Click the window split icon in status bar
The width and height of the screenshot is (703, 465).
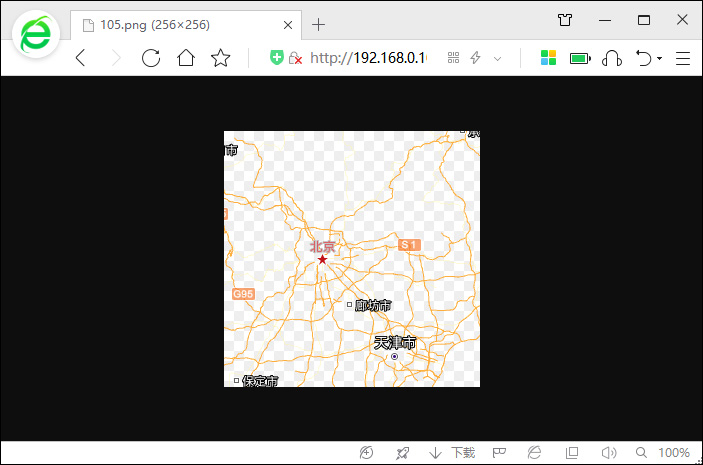pyautogui.click(x=572, y=453)
